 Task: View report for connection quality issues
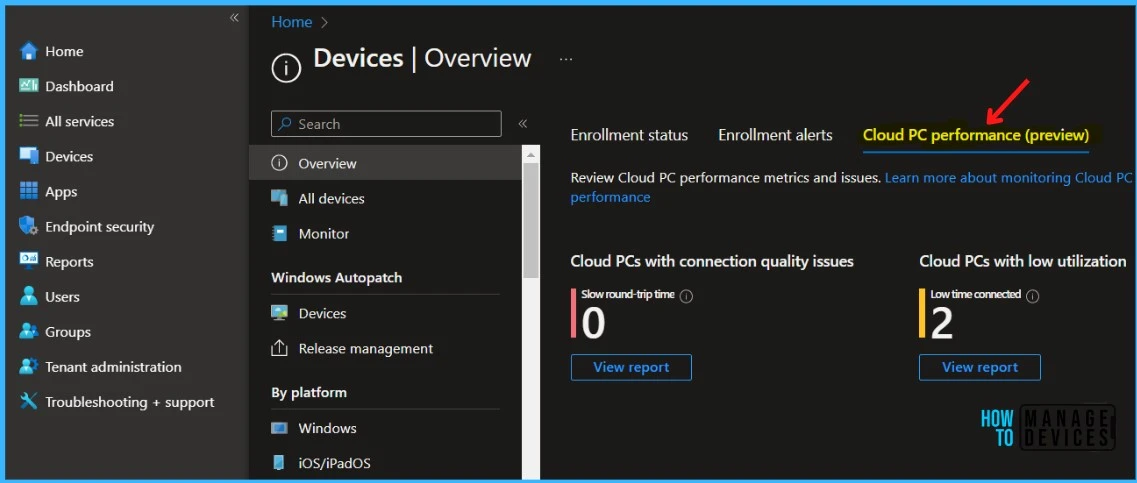tap(631, 367)
